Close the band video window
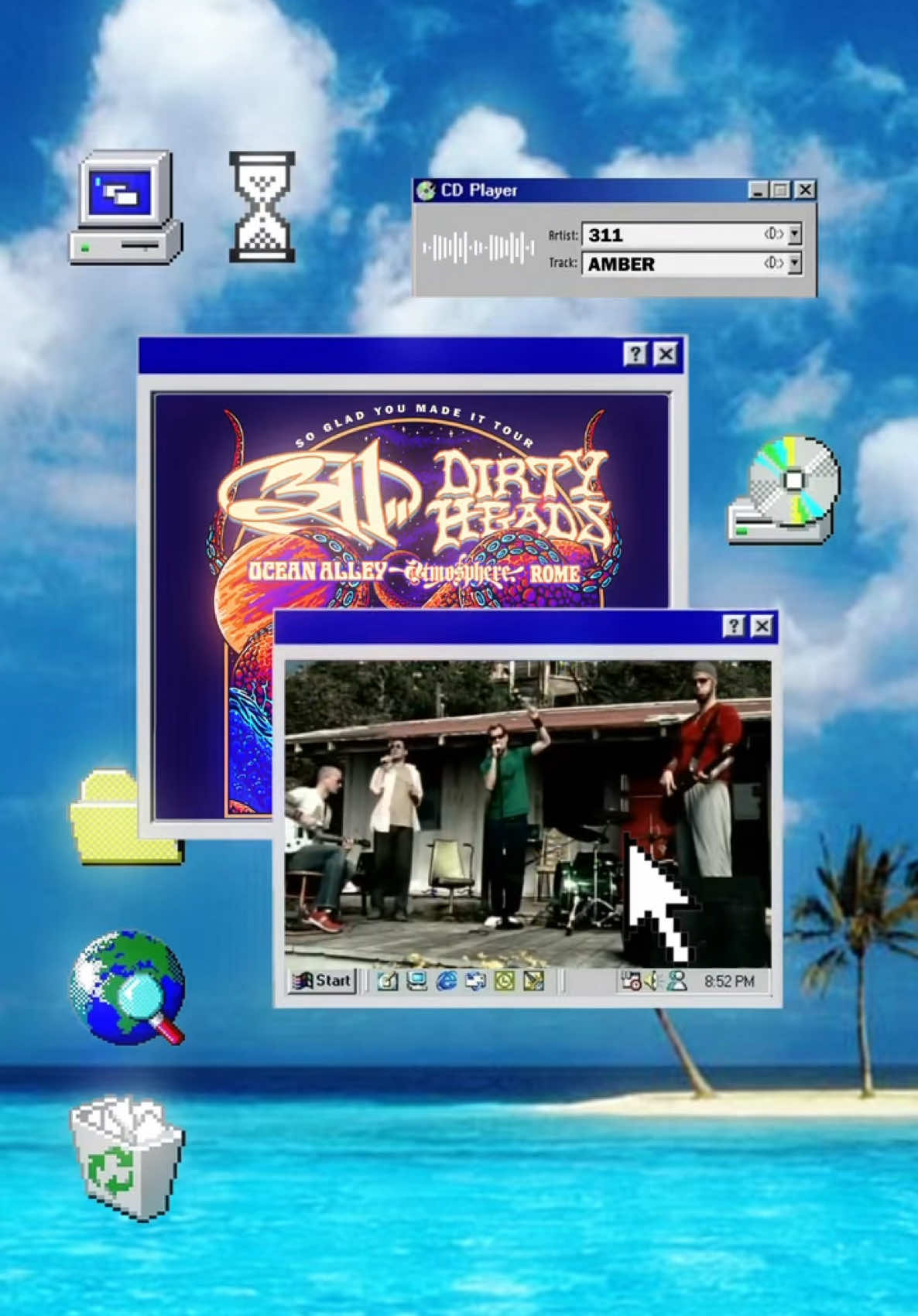Viewport: 918px width, 1316px height. pyautogui.click(x=762, y=626)
